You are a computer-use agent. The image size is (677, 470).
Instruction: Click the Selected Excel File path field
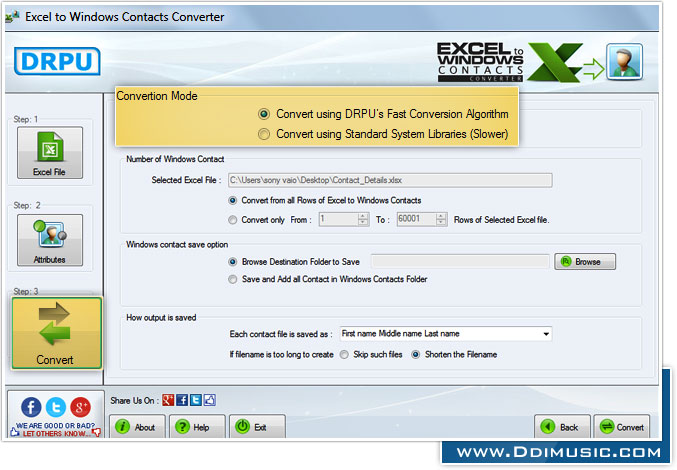click(390, 180)
